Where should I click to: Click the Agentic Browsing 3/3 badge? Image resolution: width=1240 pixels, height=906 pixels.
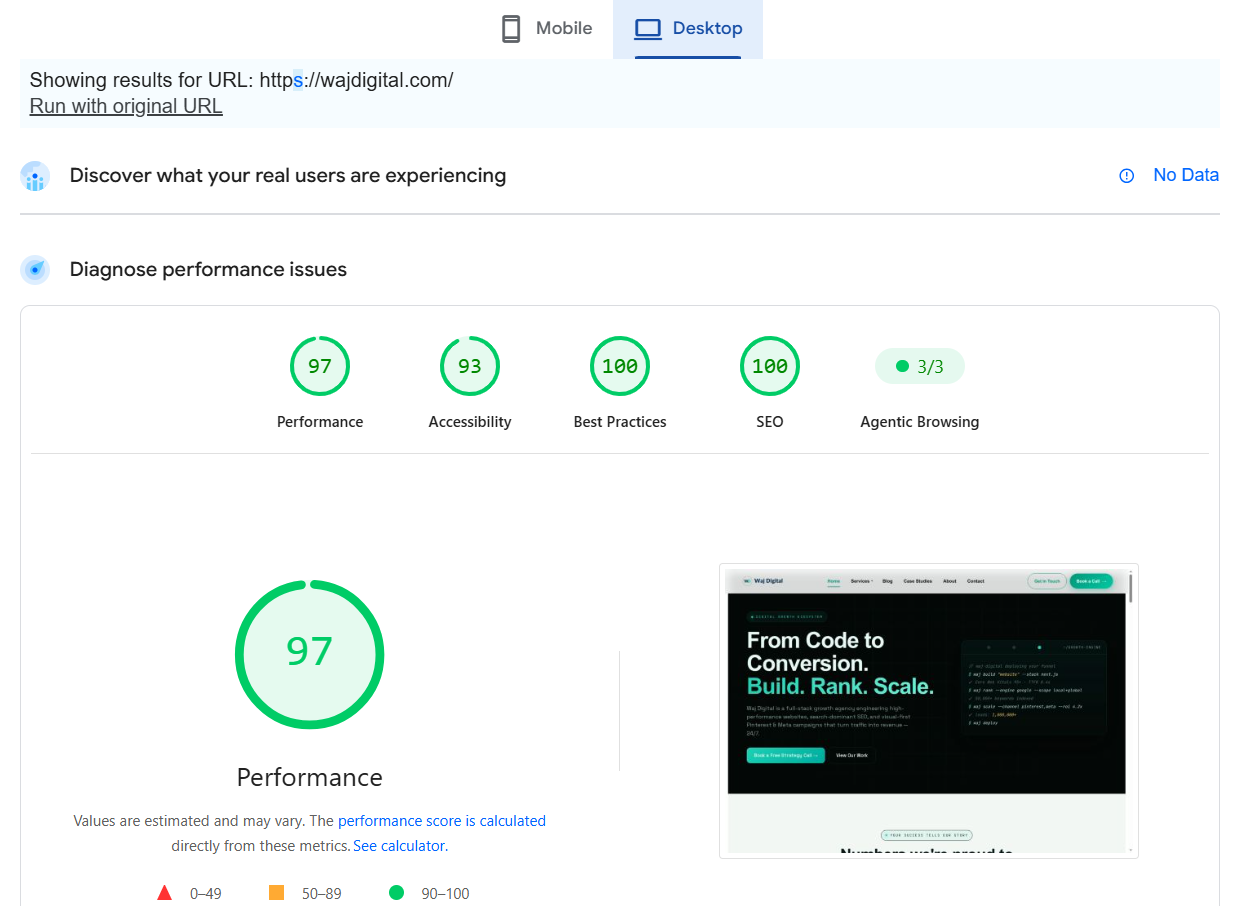pyautogui.click(x=920, y=367)
